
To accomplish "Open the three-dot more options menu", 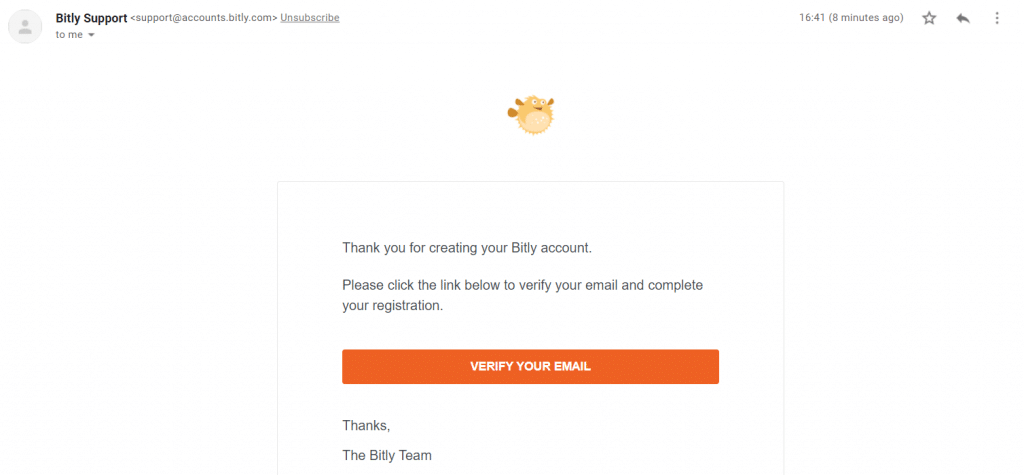I will 997,18.
